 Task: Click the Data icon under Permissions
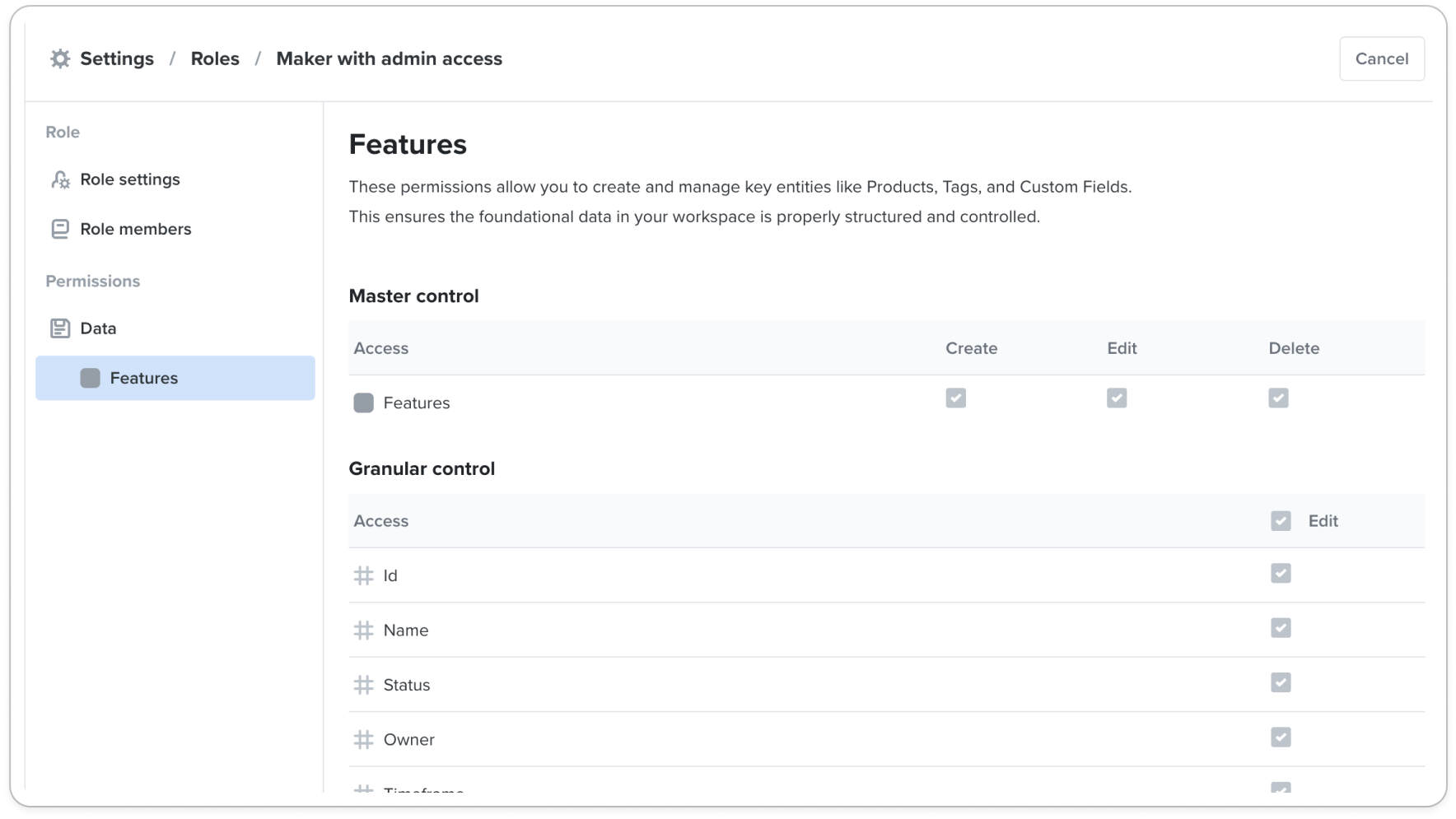60,328
